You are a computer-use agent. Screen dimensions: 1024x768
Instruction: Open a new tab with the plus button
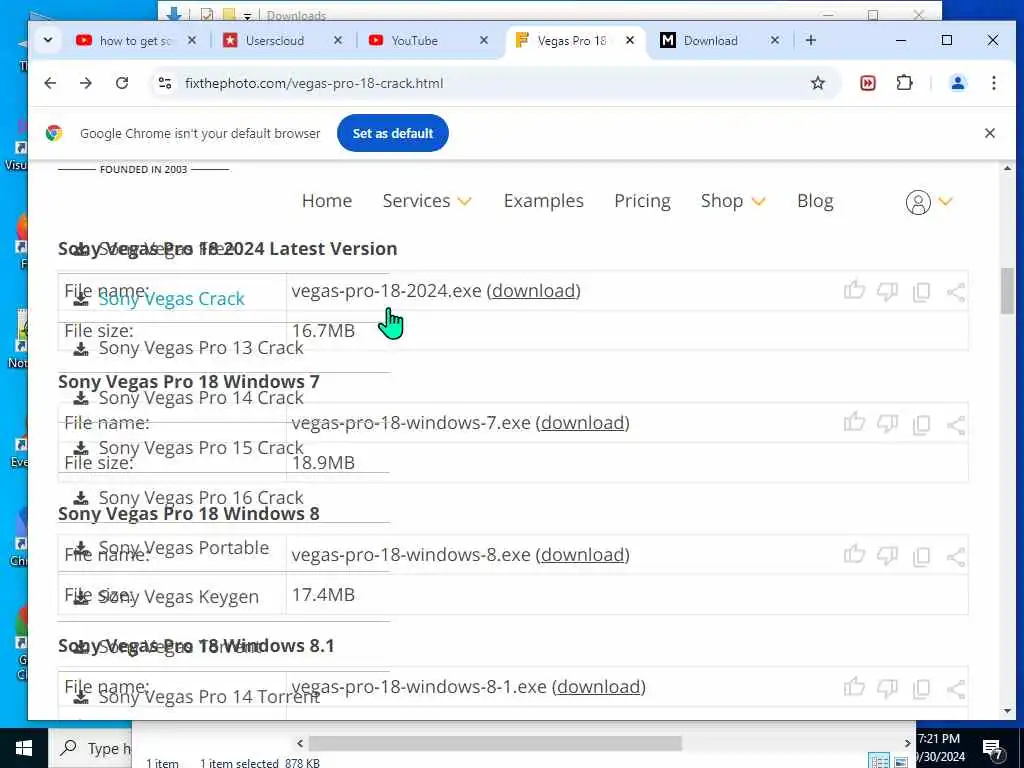click(810, 40)
